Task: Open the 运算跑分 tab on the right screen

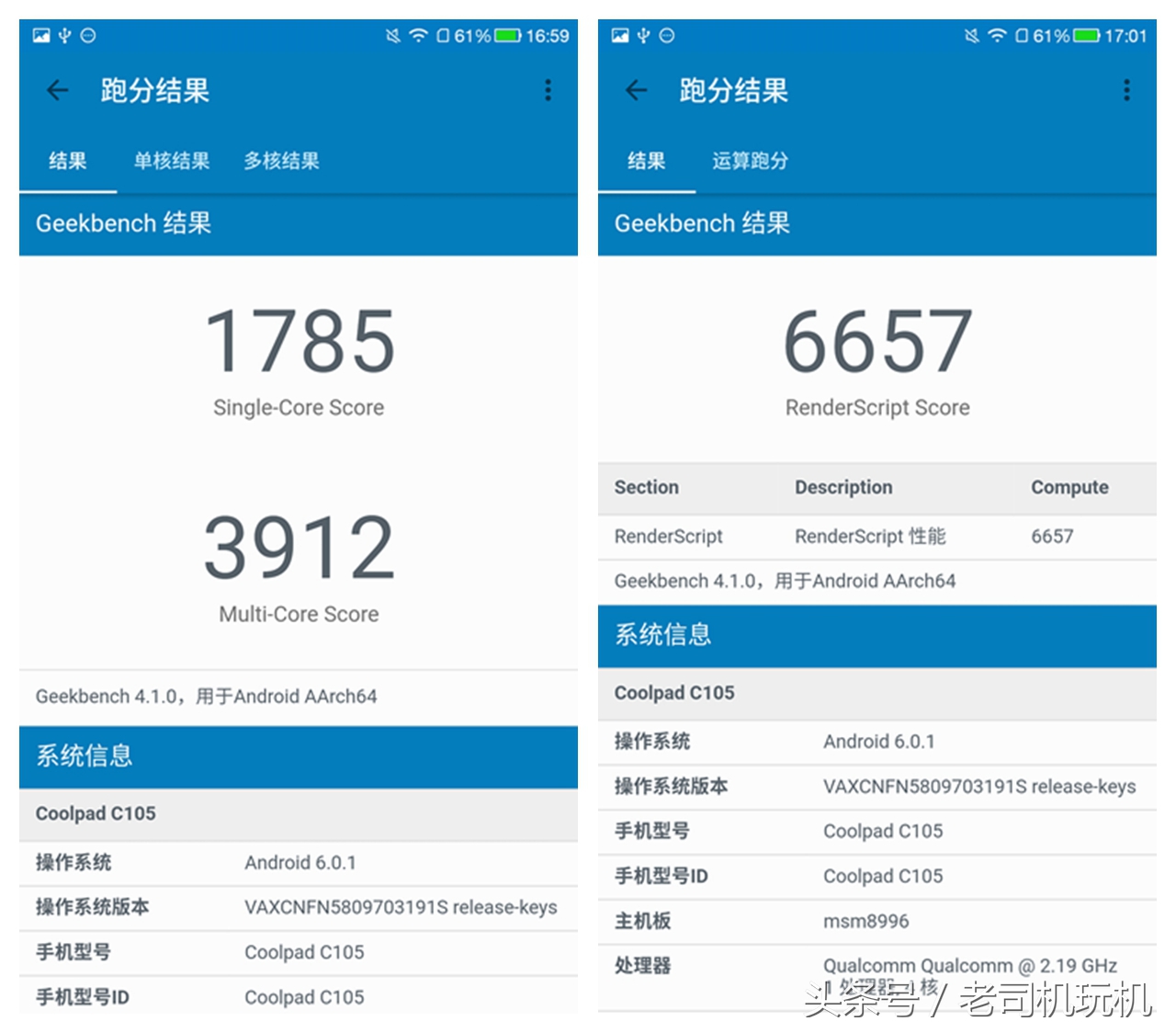Action: pos(751,161)
